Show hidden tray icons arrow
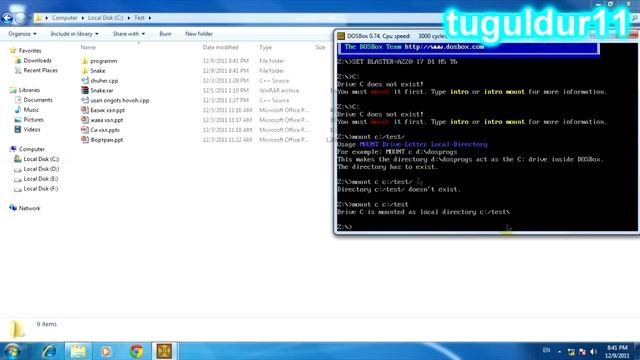 tap(559, 351)
